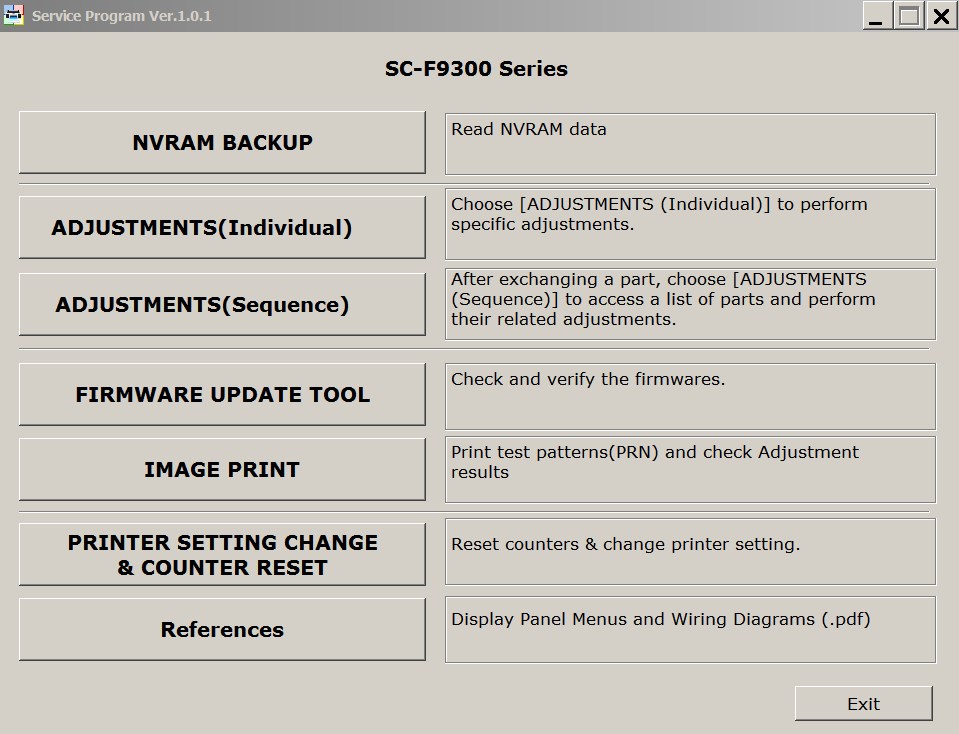
Task: Click the SC-F9300 Series heading
Action: click(x=477, y=69)
